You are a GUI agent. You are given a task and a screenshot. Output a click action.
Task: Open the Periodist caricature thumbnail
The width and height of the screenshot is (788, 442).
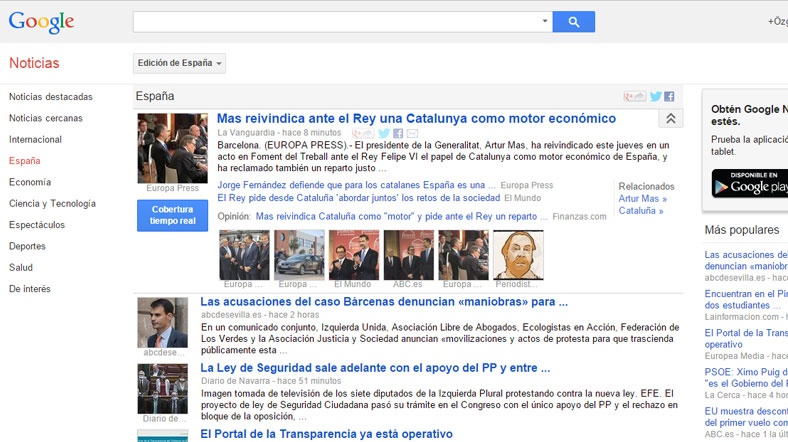[x=518, y=255]
